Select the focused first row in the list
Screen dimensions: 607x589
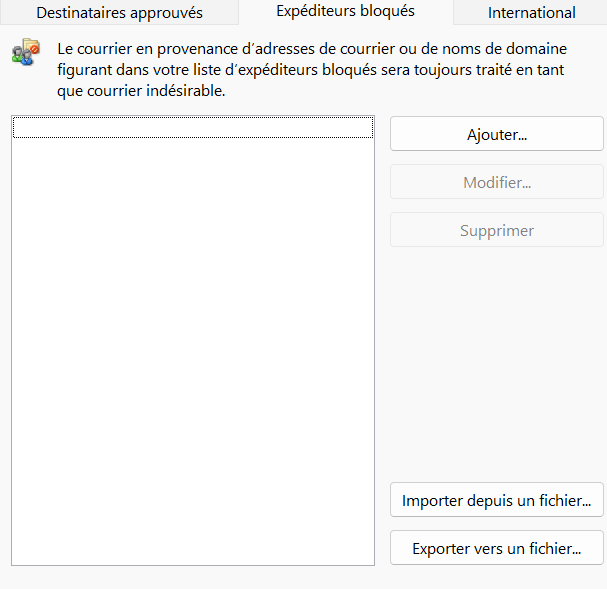192,128
